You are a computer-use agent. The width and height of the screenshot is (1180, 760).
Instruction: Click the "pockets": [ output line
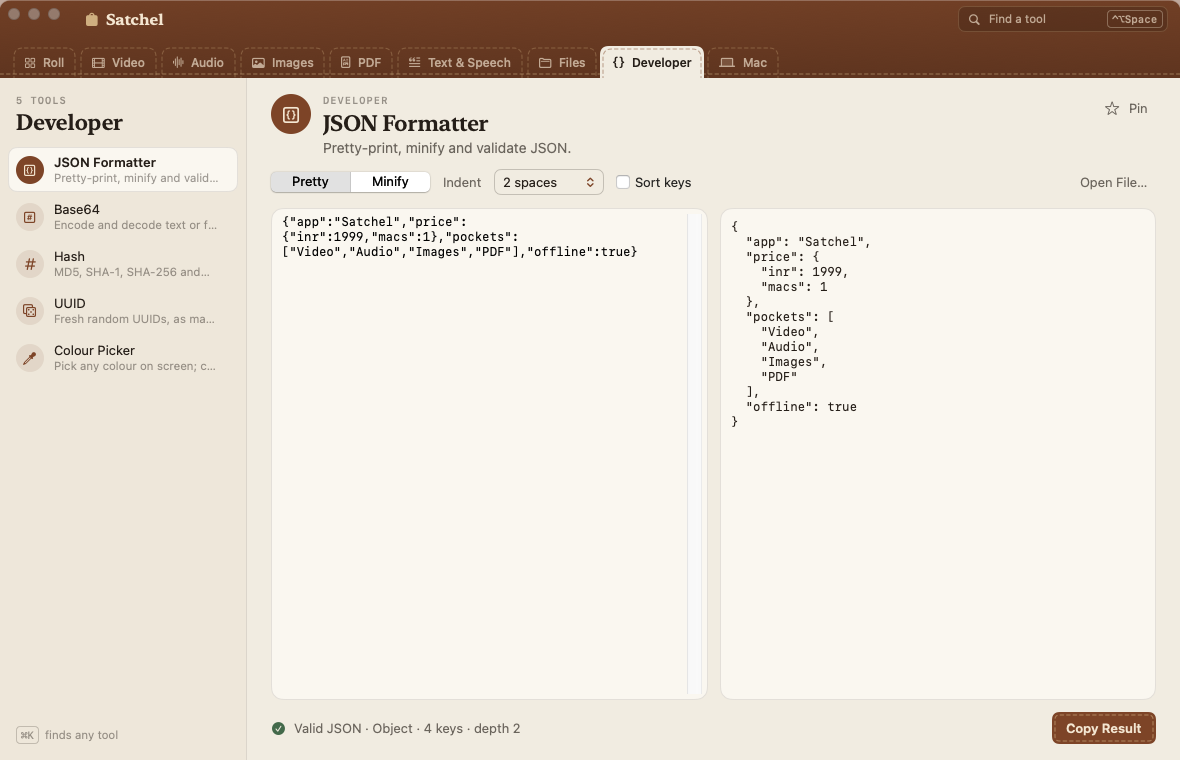(x=789, y=317)
